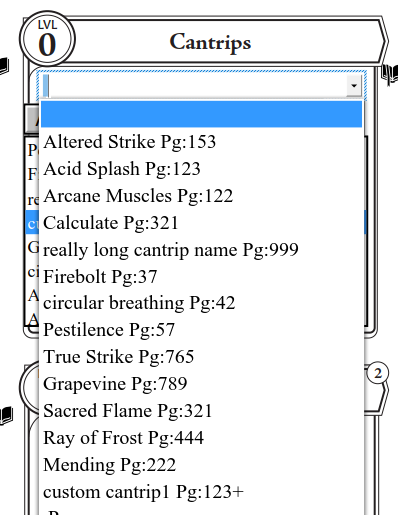Click the circled 2 badge
This screenshot has width=398, height=515.
pos(377,373)
